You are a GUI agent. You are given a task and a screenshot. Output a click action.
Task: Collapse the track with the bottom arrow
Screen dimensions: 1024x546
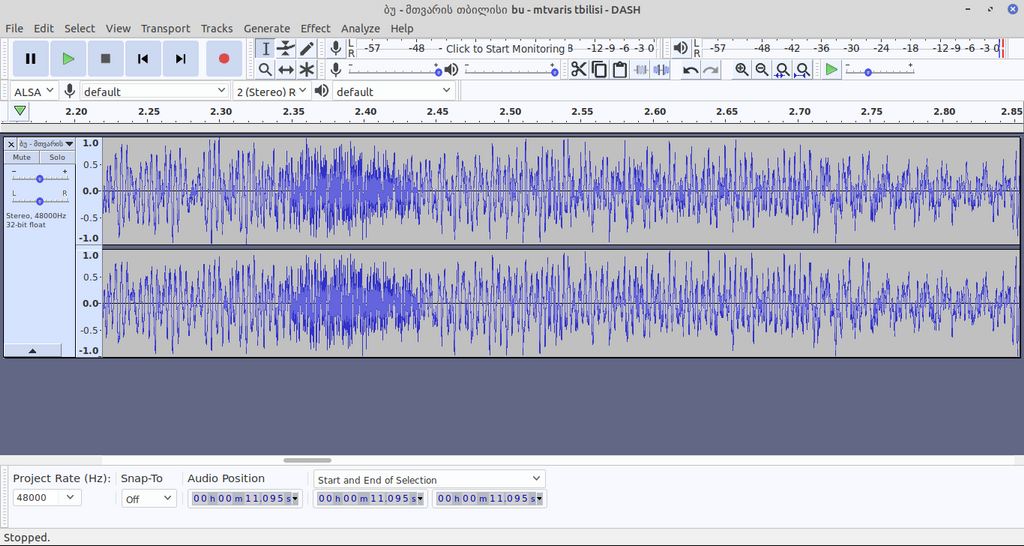click(32, 351)
